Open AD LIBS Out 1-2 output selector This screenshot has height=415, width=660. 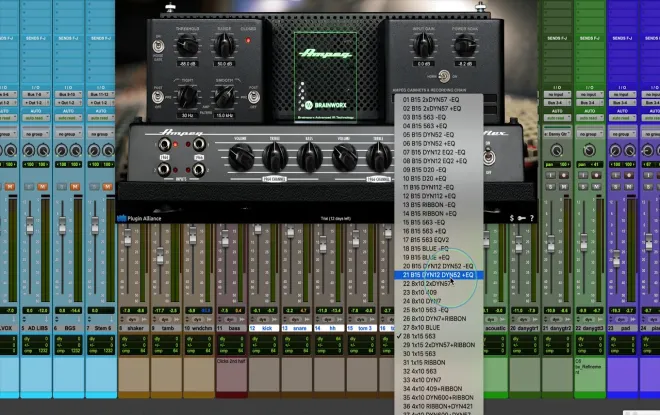click(35, 103)
